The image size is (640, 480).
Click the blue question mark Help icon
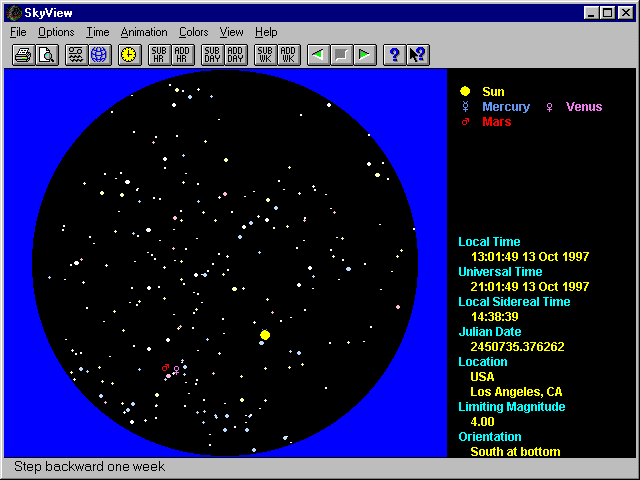point(394,55)
